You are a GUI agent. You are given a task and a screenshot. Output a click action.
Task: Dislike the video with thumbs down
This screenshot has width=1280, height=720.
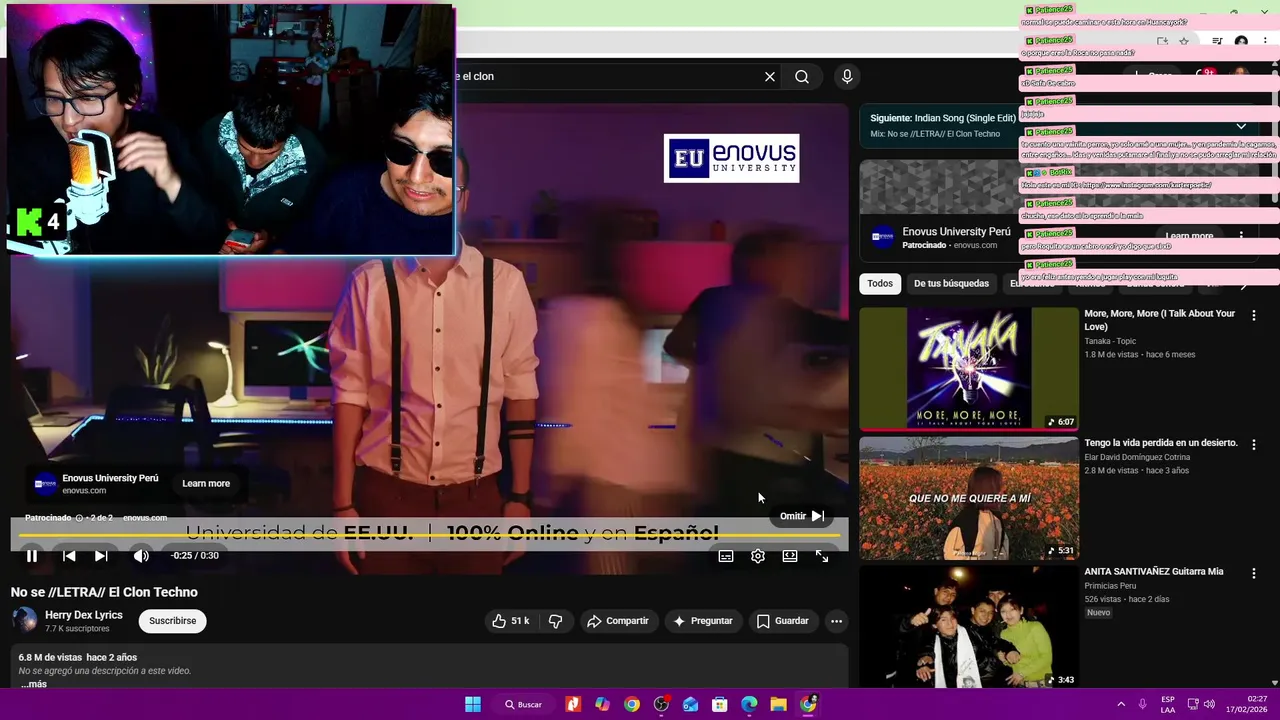[x=555, y=621]
